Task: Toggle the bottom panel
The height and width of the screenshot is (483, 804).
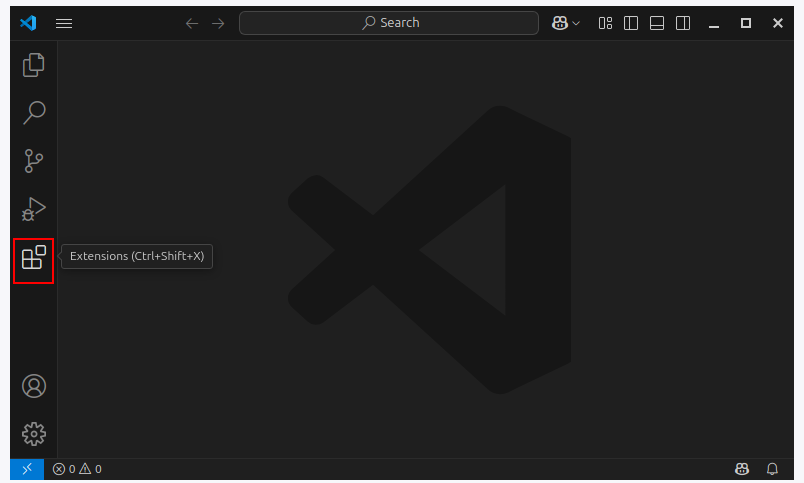Action: (x=657, y=23)
